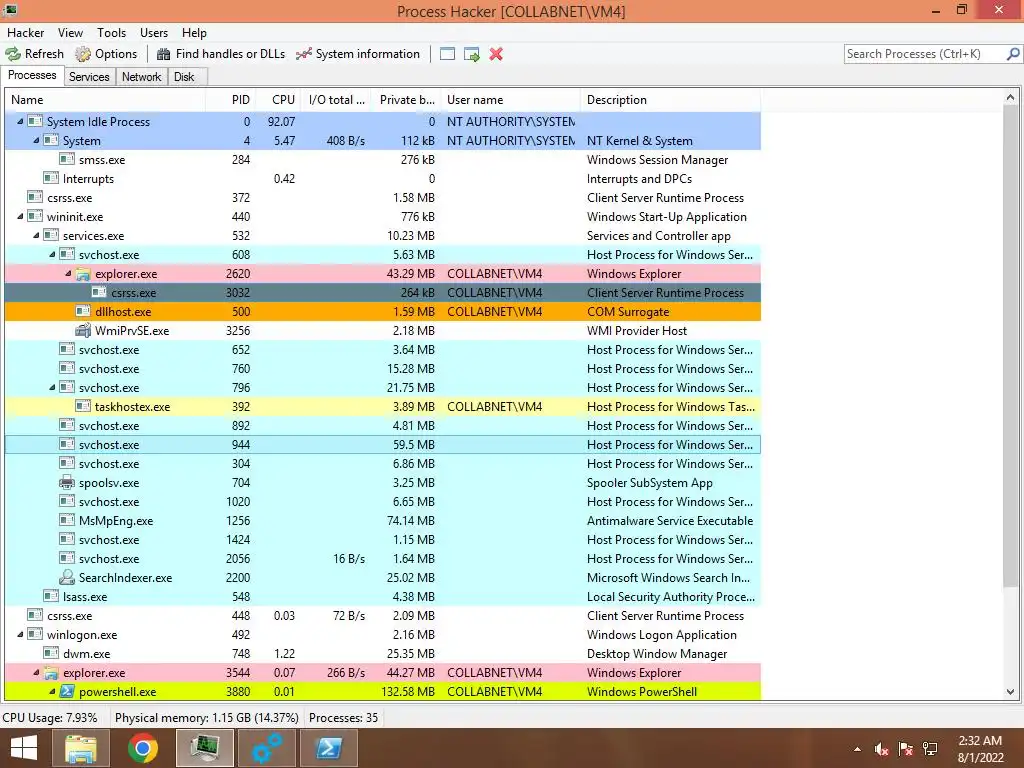Collapse explorer.exe PID 3544 node
This screenshot has width=1024, height=768.
pyautogui.click(x=37, y=673)
